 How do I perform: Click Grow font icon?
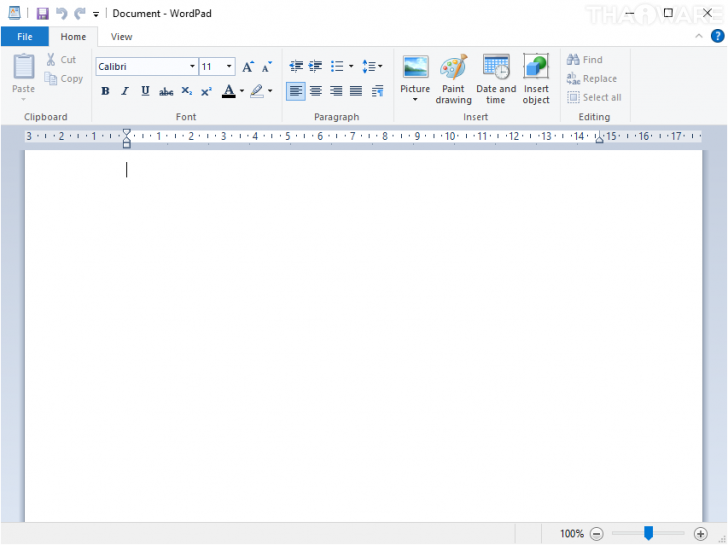(248, 67)
